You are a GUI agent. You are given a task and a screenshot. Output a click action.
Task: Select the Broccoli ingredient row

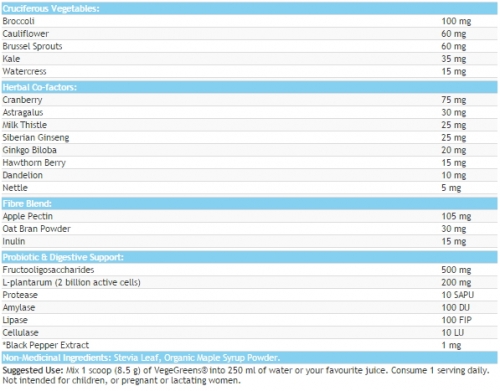[250, 21]
